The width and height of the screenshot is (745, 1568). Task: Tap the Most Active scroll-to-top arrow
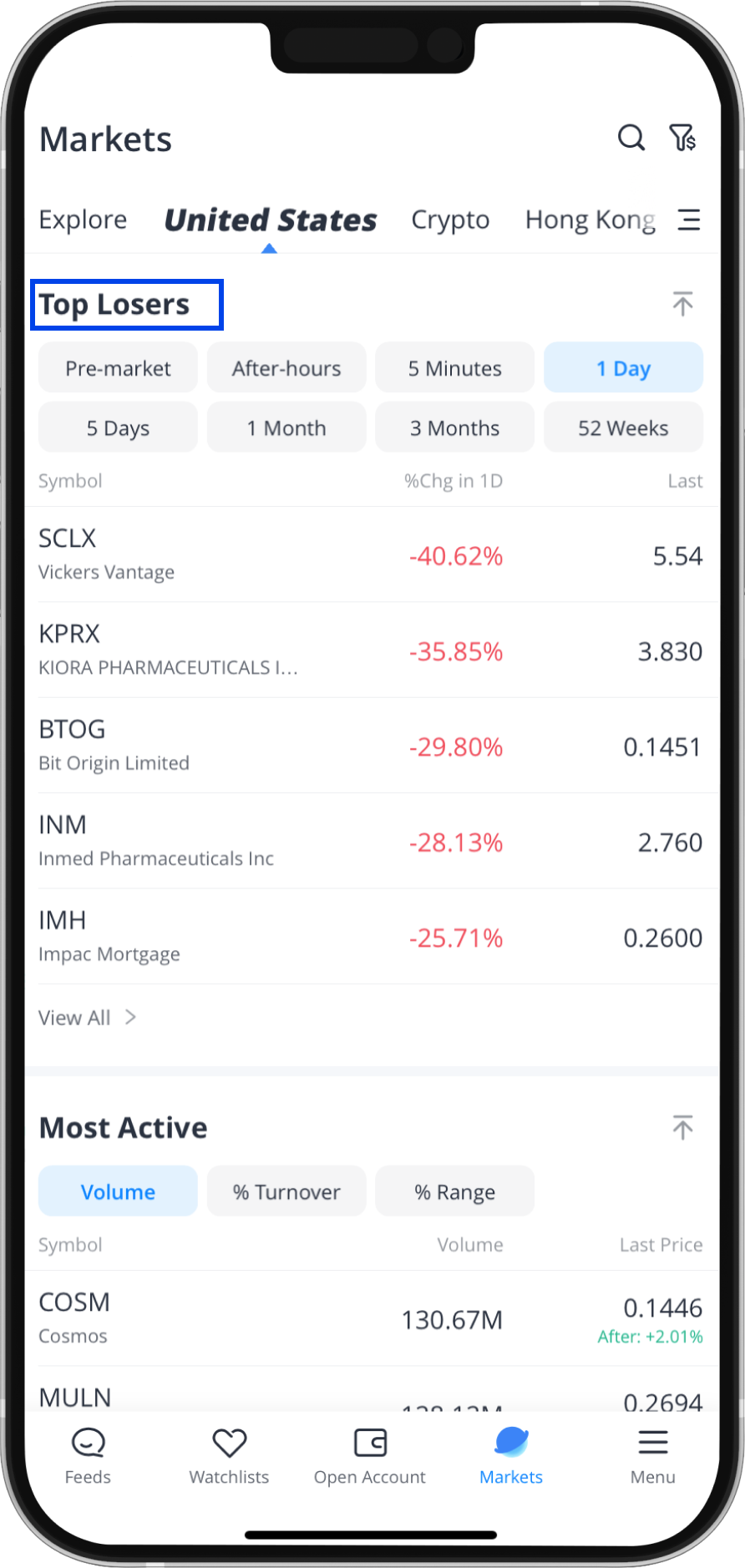point(682,1127)
